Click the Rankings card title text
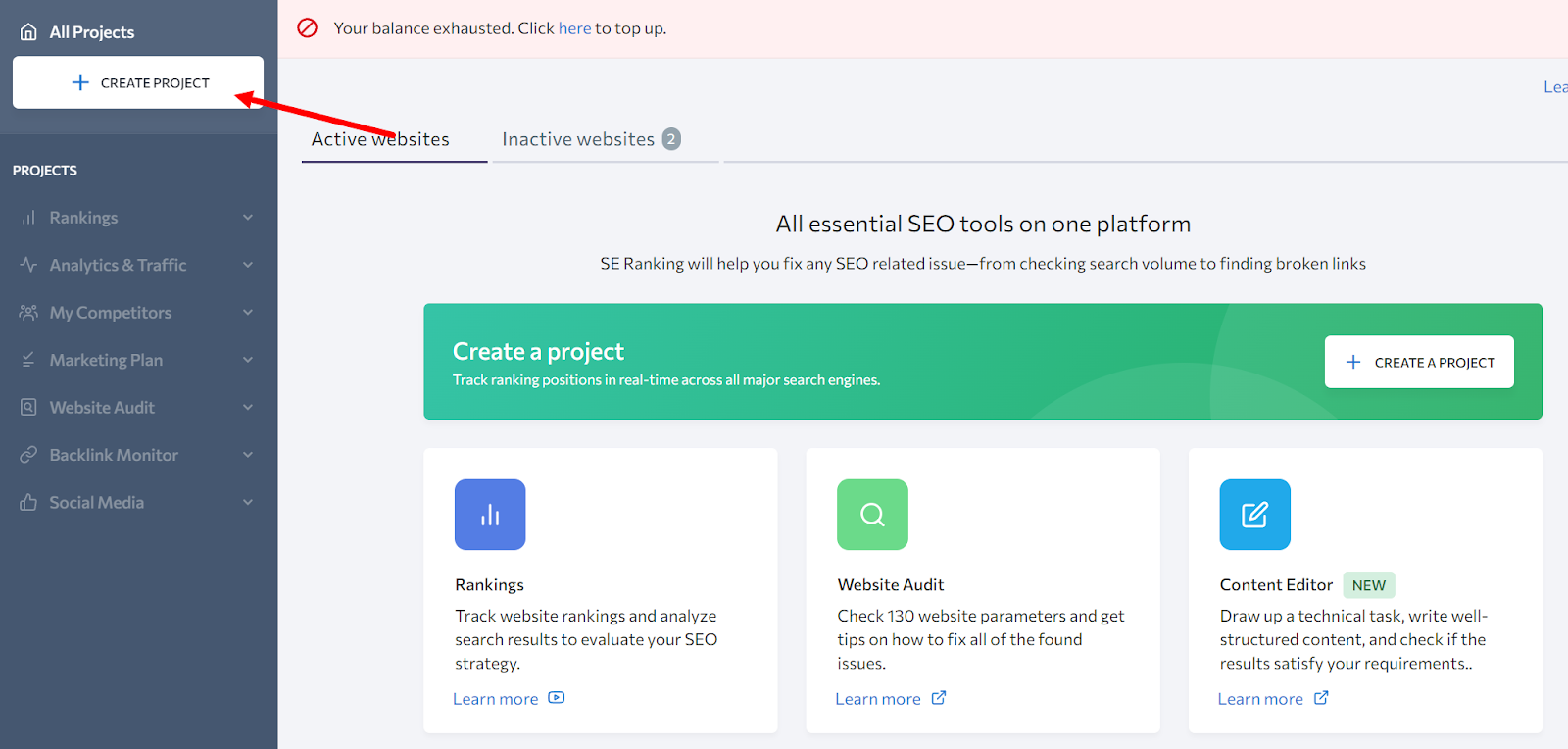 click(489, 585)
